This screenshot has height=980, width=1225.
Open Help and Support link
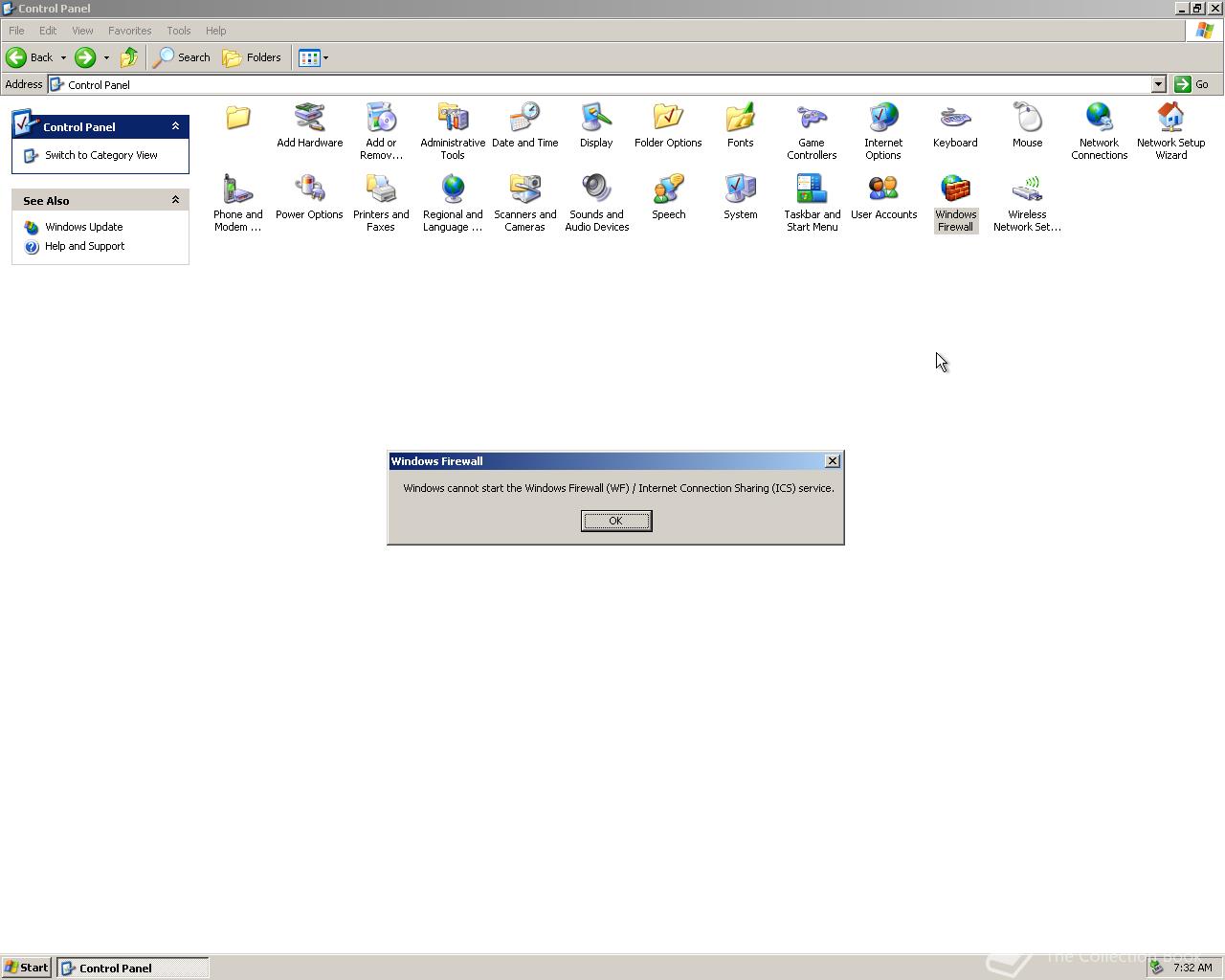click(84, 246)
